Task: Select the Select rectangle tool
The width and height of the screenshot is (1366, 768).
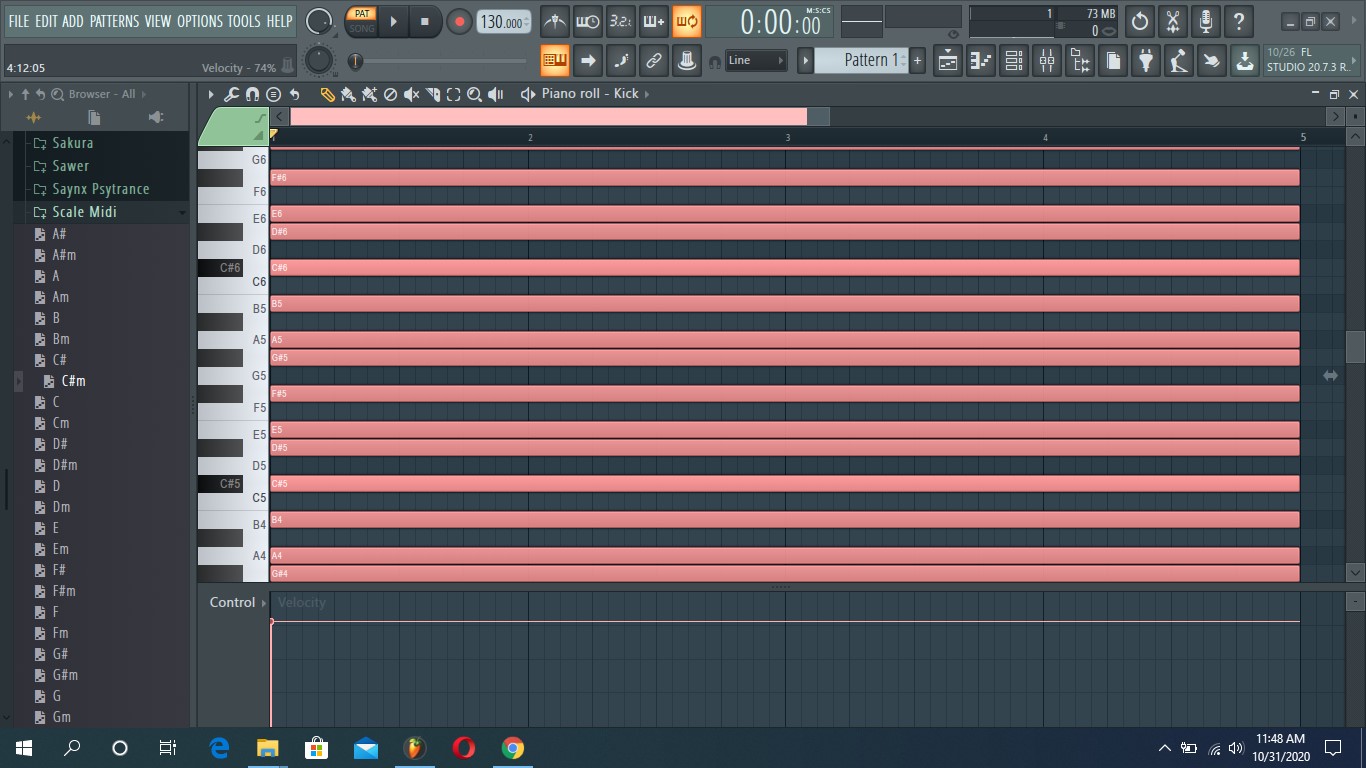Action: [453, 94]
